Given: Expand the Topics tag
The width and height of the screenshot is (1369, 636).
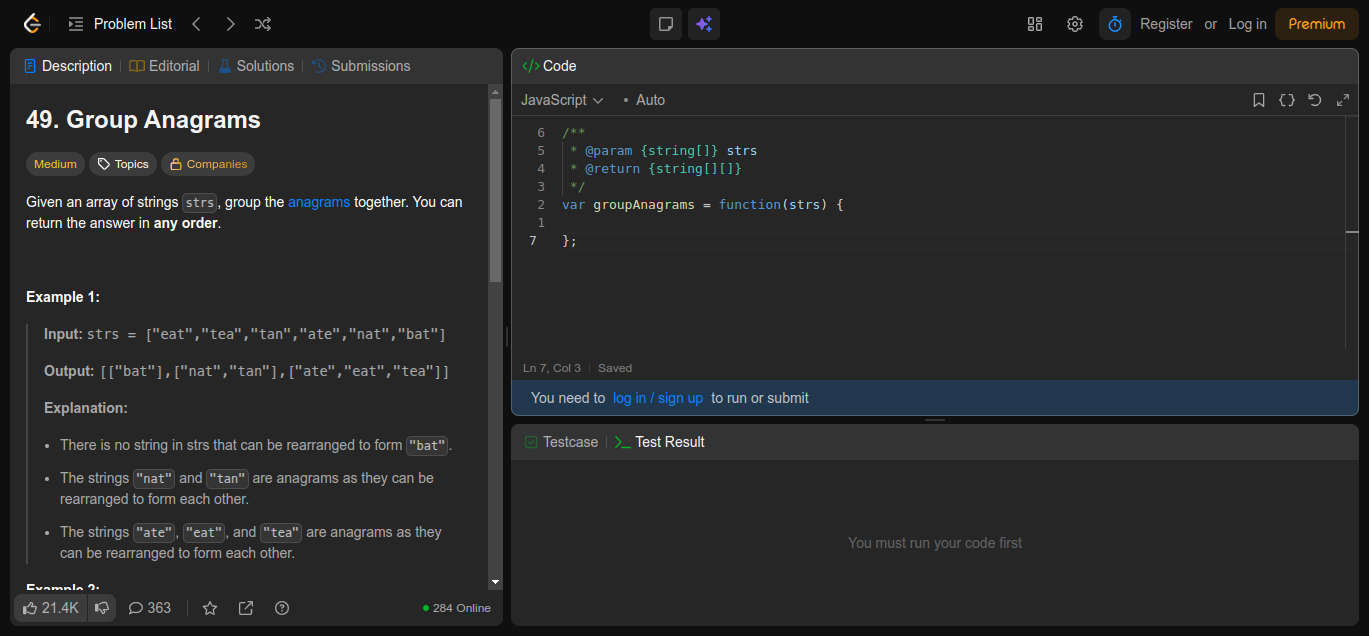Looking at the screenshot, I should [x=122, y=164].
